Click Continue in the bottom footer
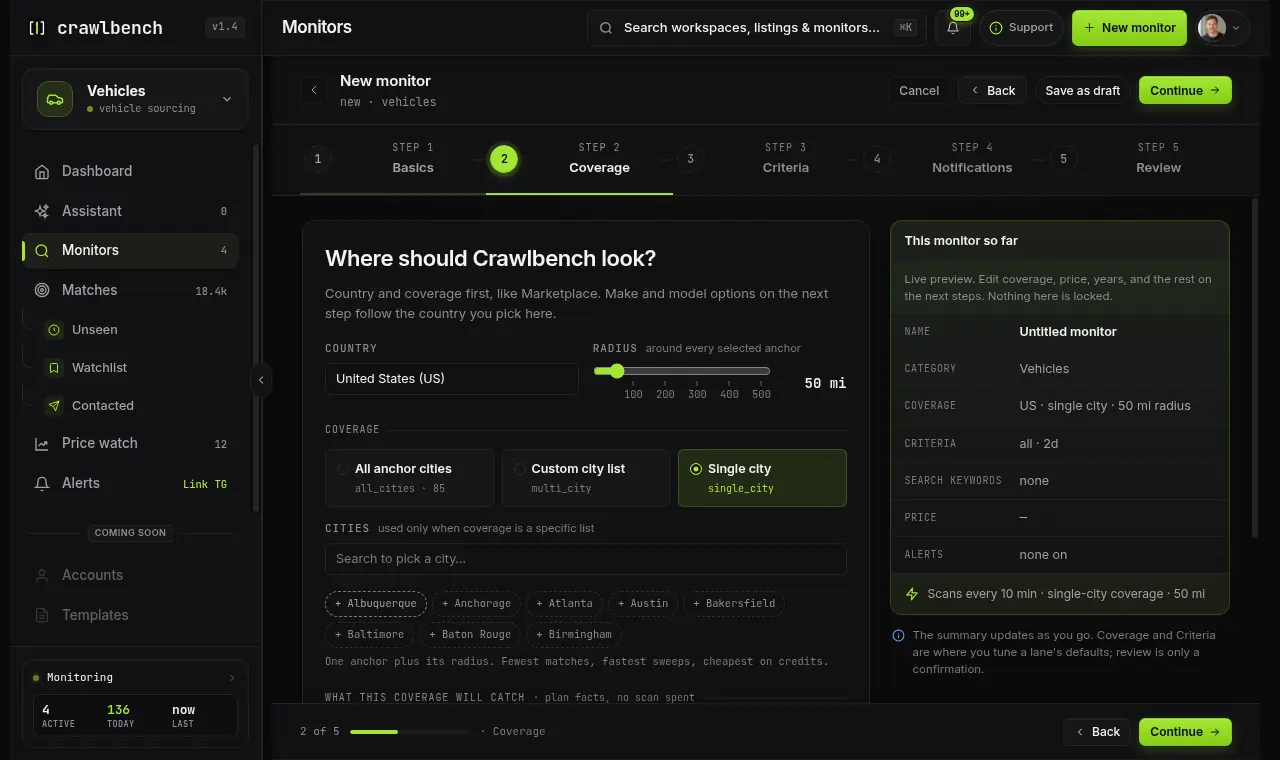The image size is (1280, 760). (x=1185, y=732)
